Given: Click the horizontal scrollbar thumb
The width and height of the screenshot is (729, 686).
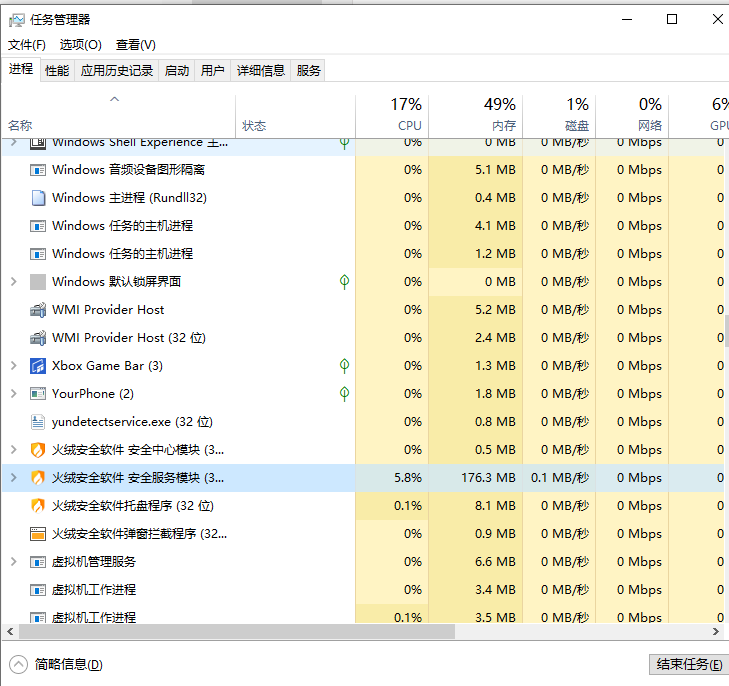Looking at the screenshot, I should pyautogui.click(x=237, y=632).
